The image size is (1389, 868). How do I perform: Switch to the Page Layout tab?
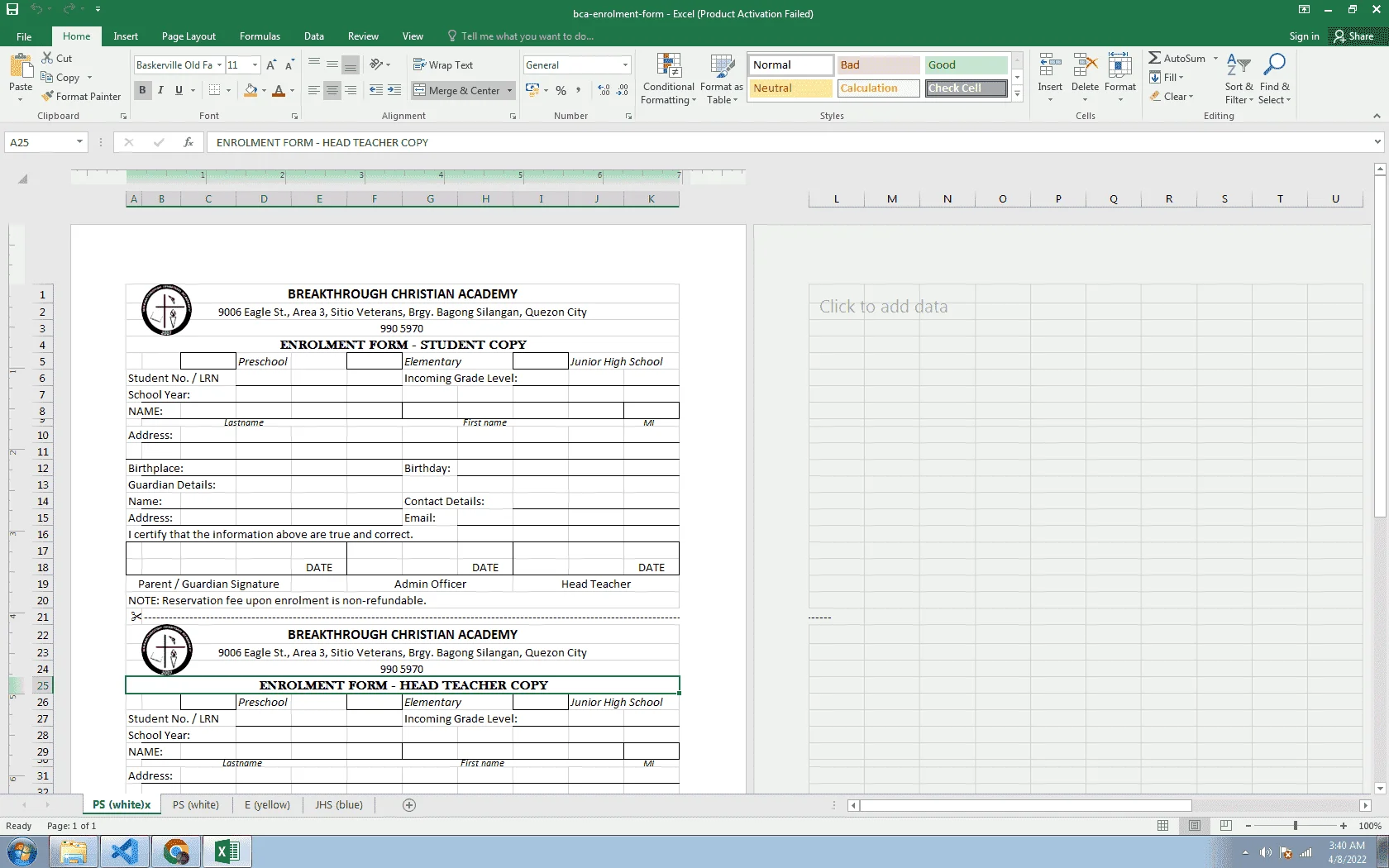click(189, 36)
